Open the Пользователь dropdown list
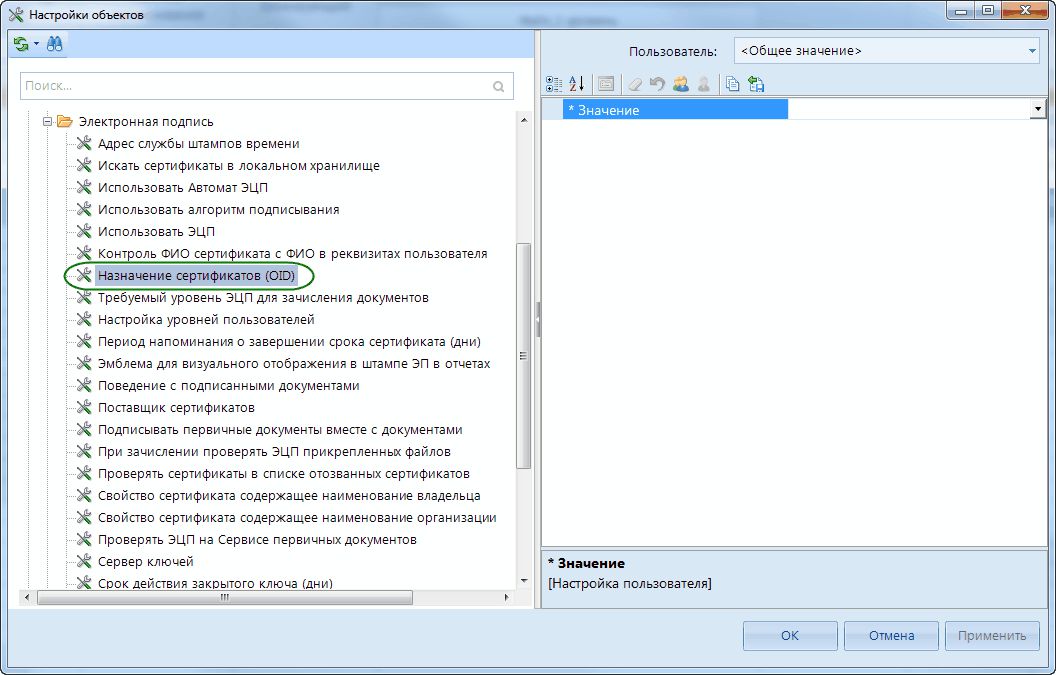 pos(1032,50)
